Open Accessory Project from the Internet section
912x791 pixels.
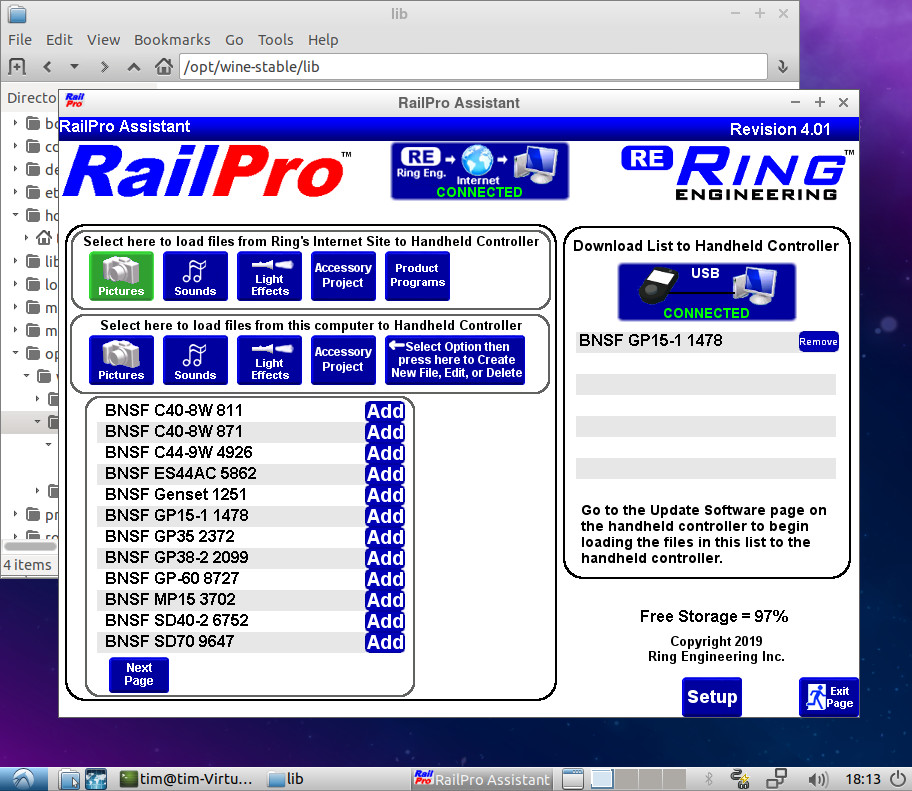(343, 276)
